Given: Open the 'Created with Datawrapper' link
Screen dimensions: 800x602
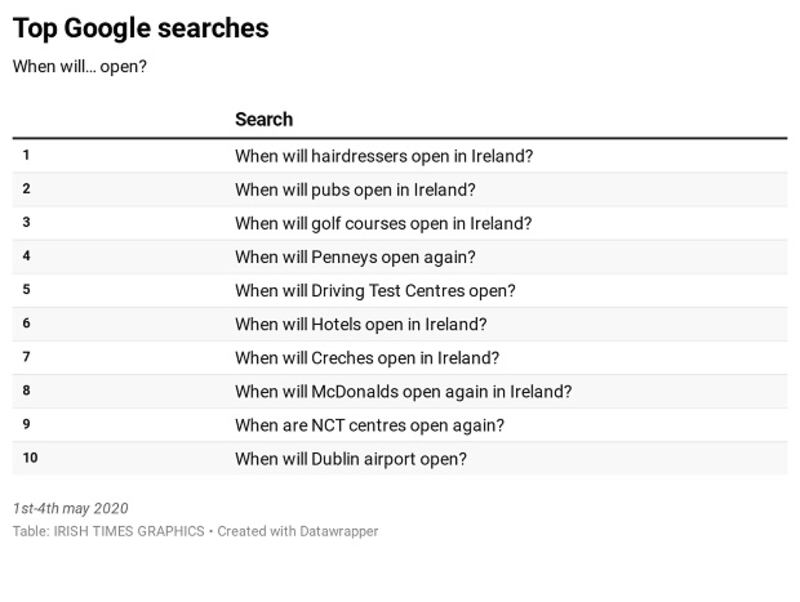Looking at the screenshot, I should [298, 532].
